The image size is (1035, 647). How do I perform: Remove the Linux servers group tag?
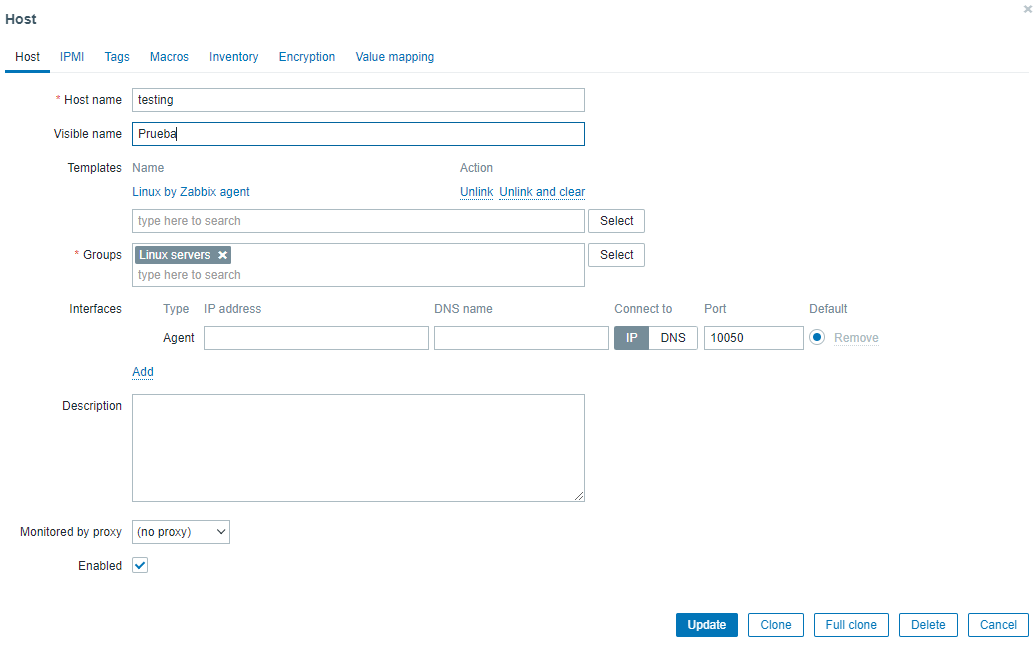click(x=222, y=255)
